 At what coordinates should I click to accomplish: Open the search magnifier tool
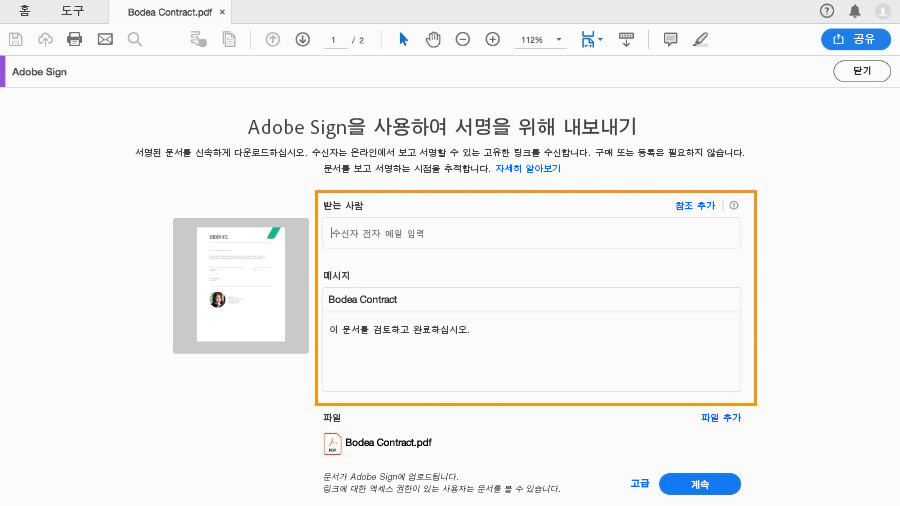pos(135,39)
